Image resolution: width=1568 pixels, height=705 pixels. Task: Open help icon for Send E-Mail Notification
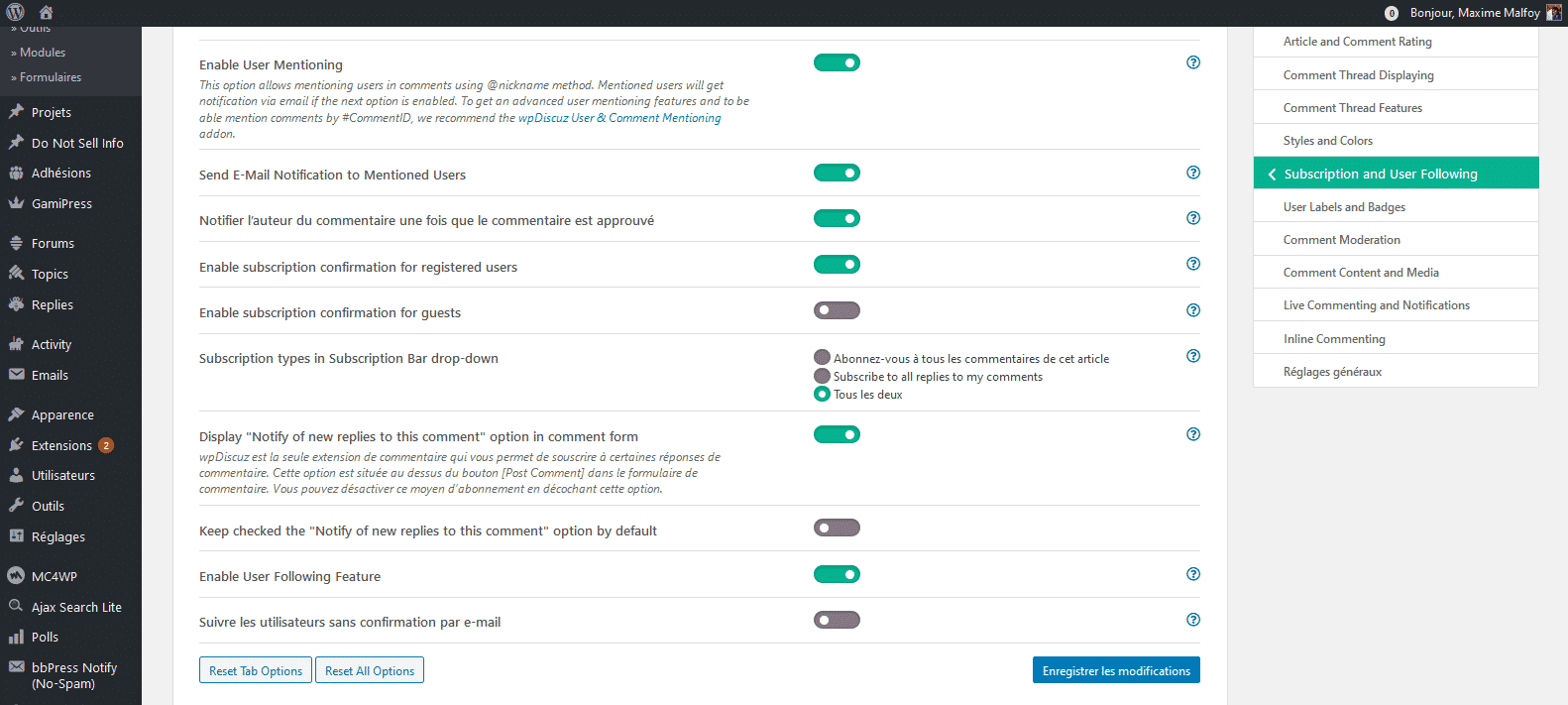(x=1193, y=173)
